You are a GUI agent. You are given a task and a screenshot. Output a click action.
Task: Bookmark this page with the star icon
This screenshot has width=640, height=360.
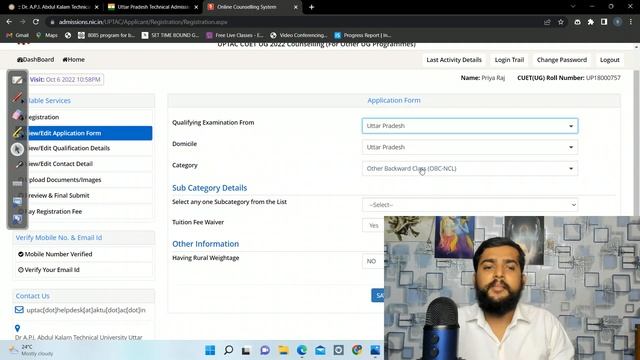tap(561, 22)
